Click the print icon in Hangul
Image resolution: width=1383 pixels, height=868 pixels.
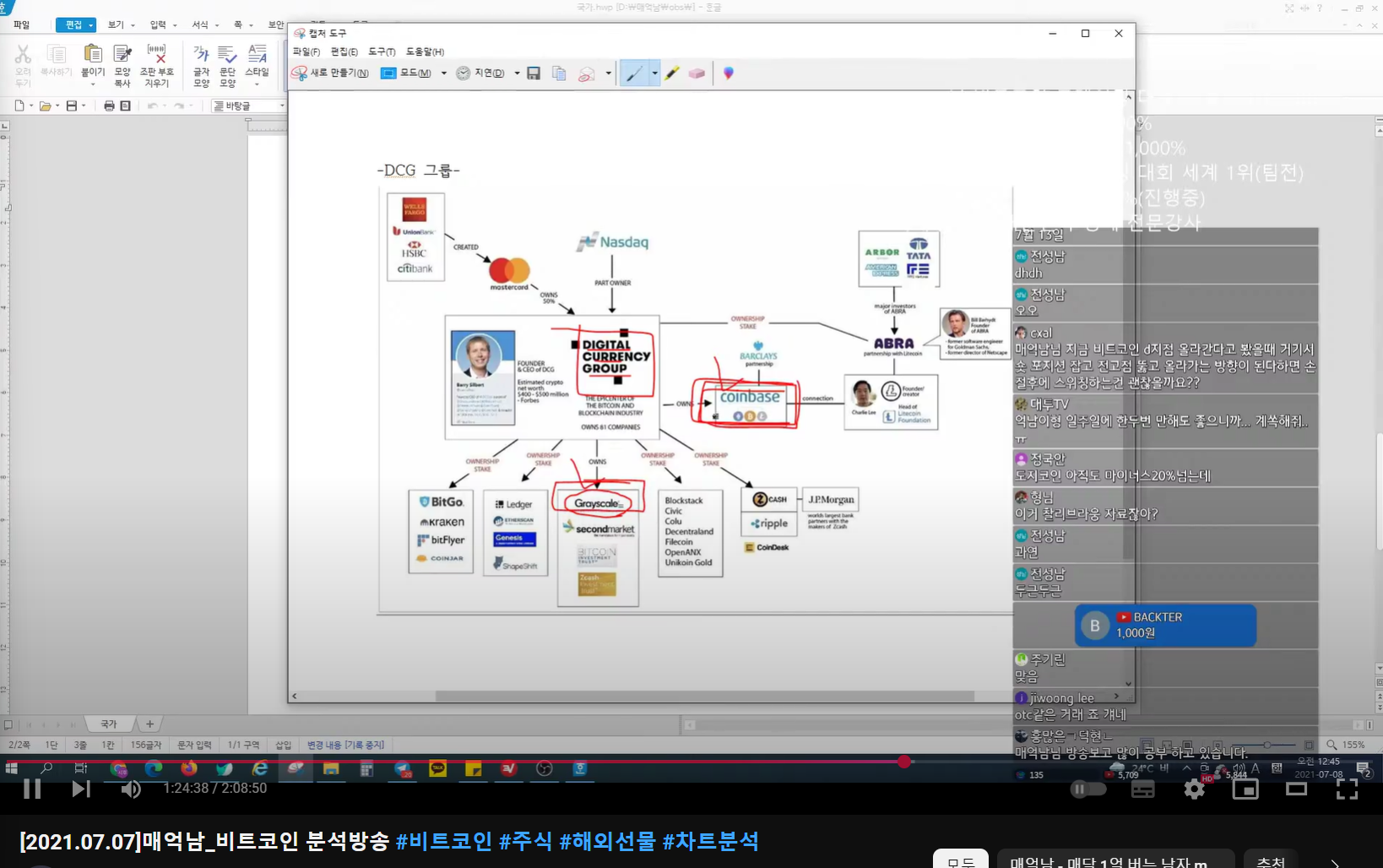109,106
